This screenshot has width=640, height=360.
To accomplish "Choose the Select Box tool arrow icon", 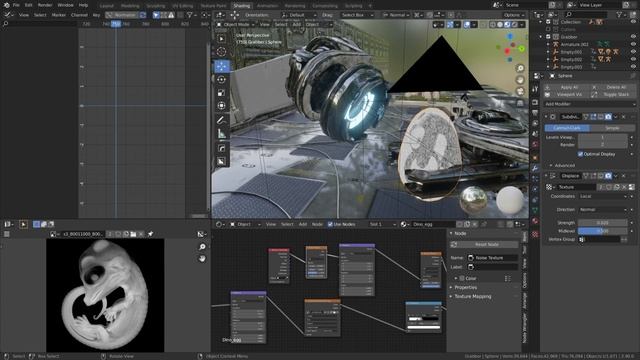I will tap(221, 38).
